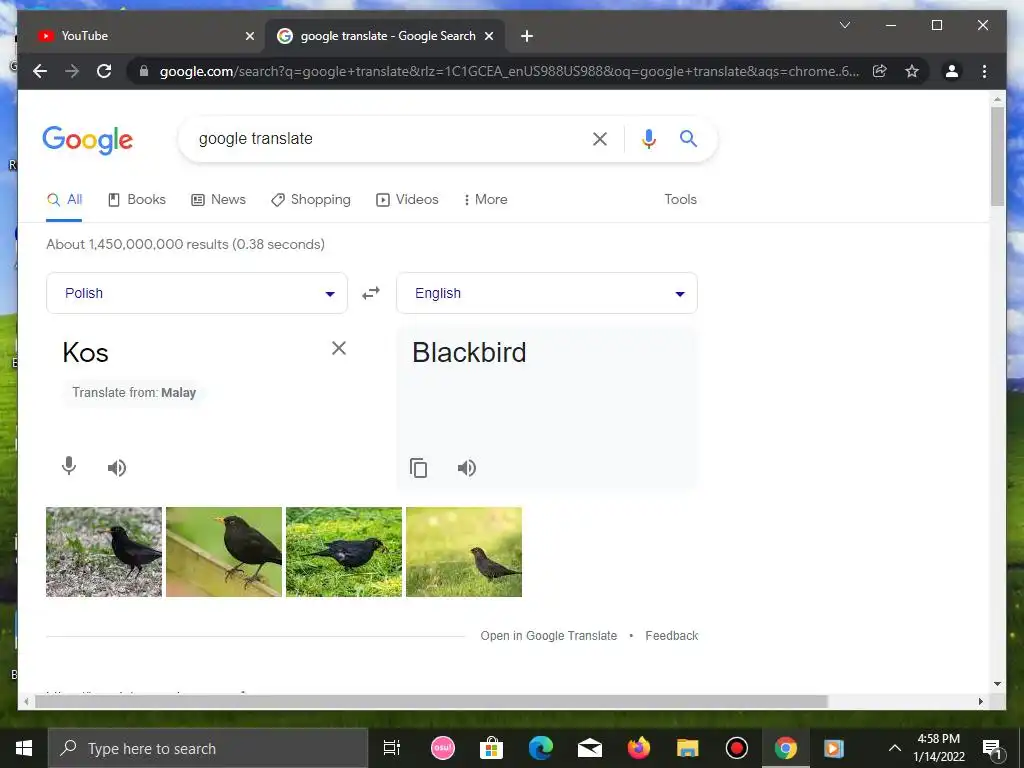Click the padlock site info icon
1024x768 pixels.
pos(144,71)
